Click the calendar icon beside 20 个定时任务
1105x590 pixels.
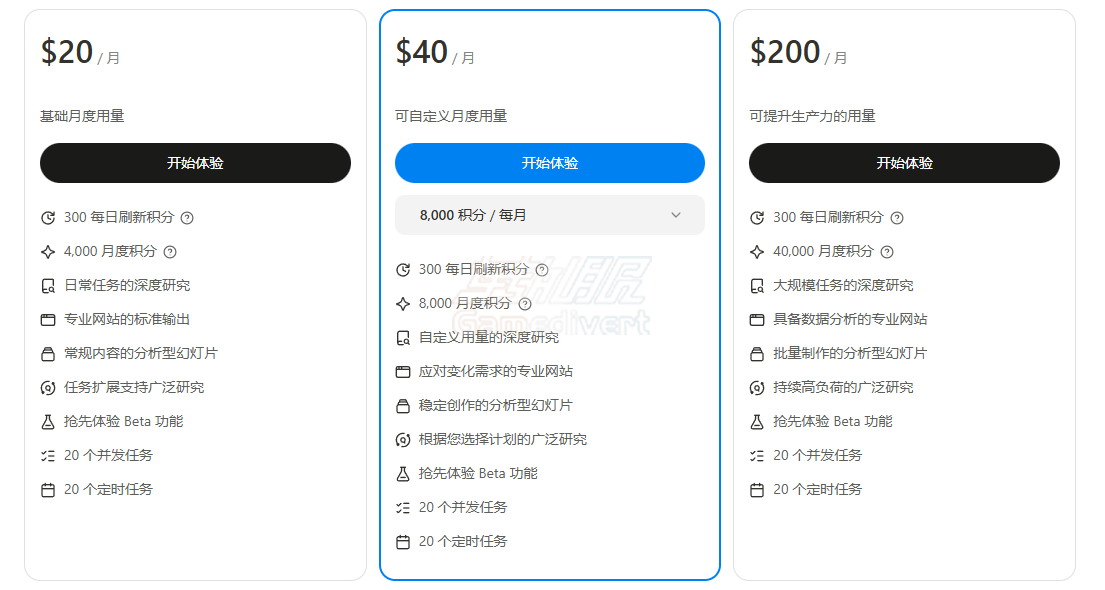pos(47,490)
